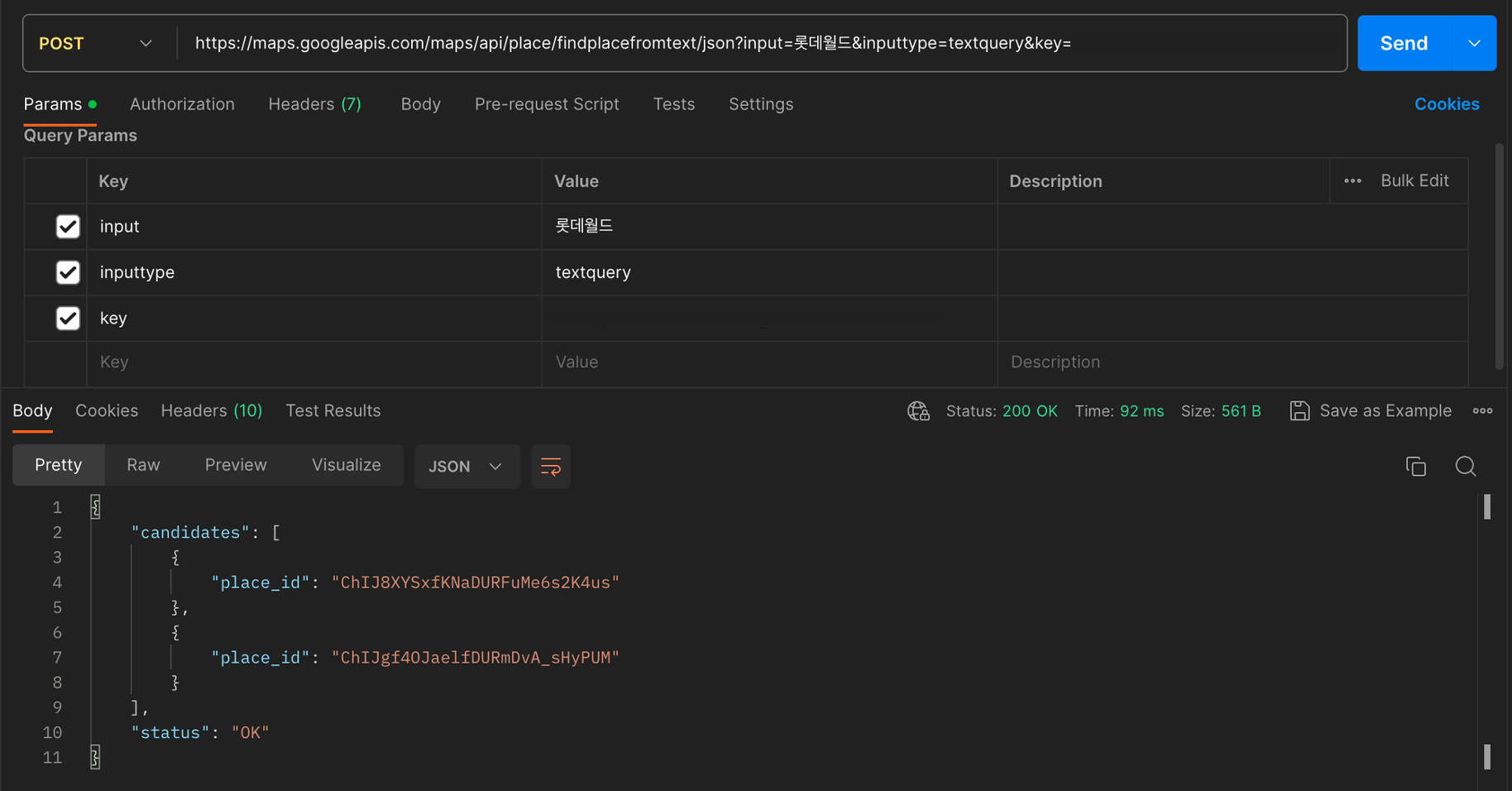Viewport: 1512px width, 791px height.
Task: Click the Time 92 ms value
Action: [1141, 411]
